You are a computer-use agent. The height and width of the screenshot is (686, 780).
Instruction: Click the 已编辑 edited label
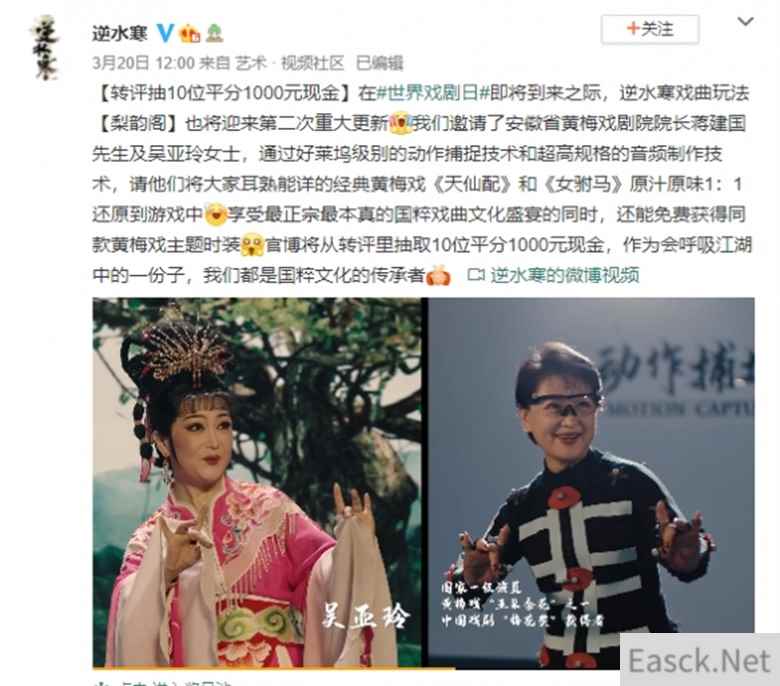point(379,63)
